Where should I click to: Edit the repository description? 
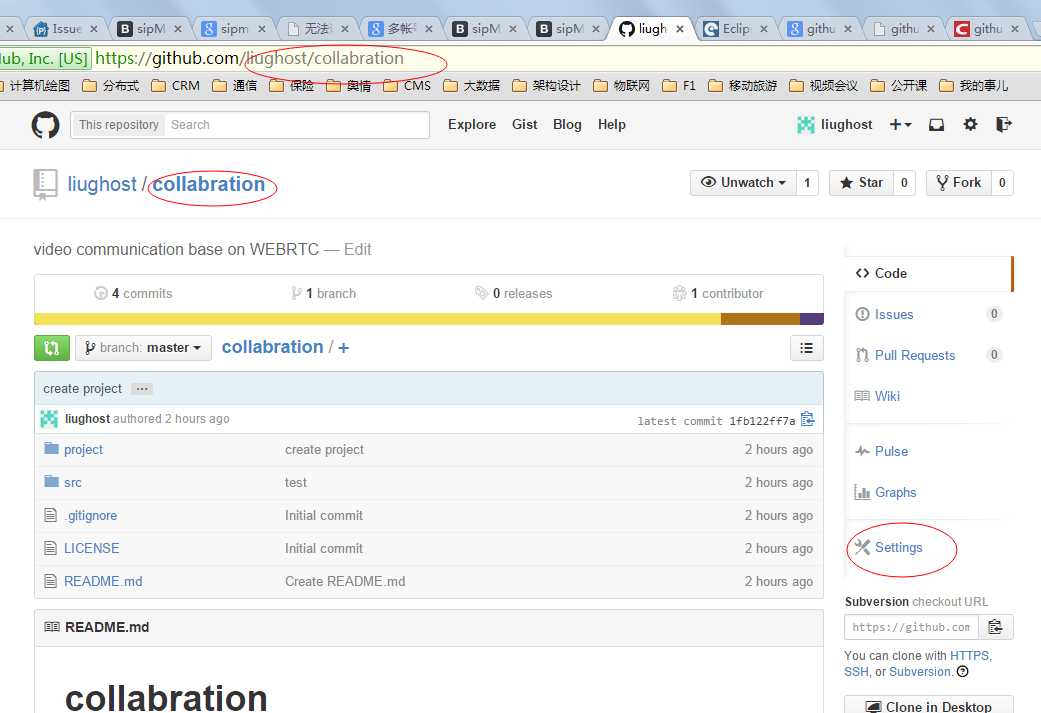(358, 250)
